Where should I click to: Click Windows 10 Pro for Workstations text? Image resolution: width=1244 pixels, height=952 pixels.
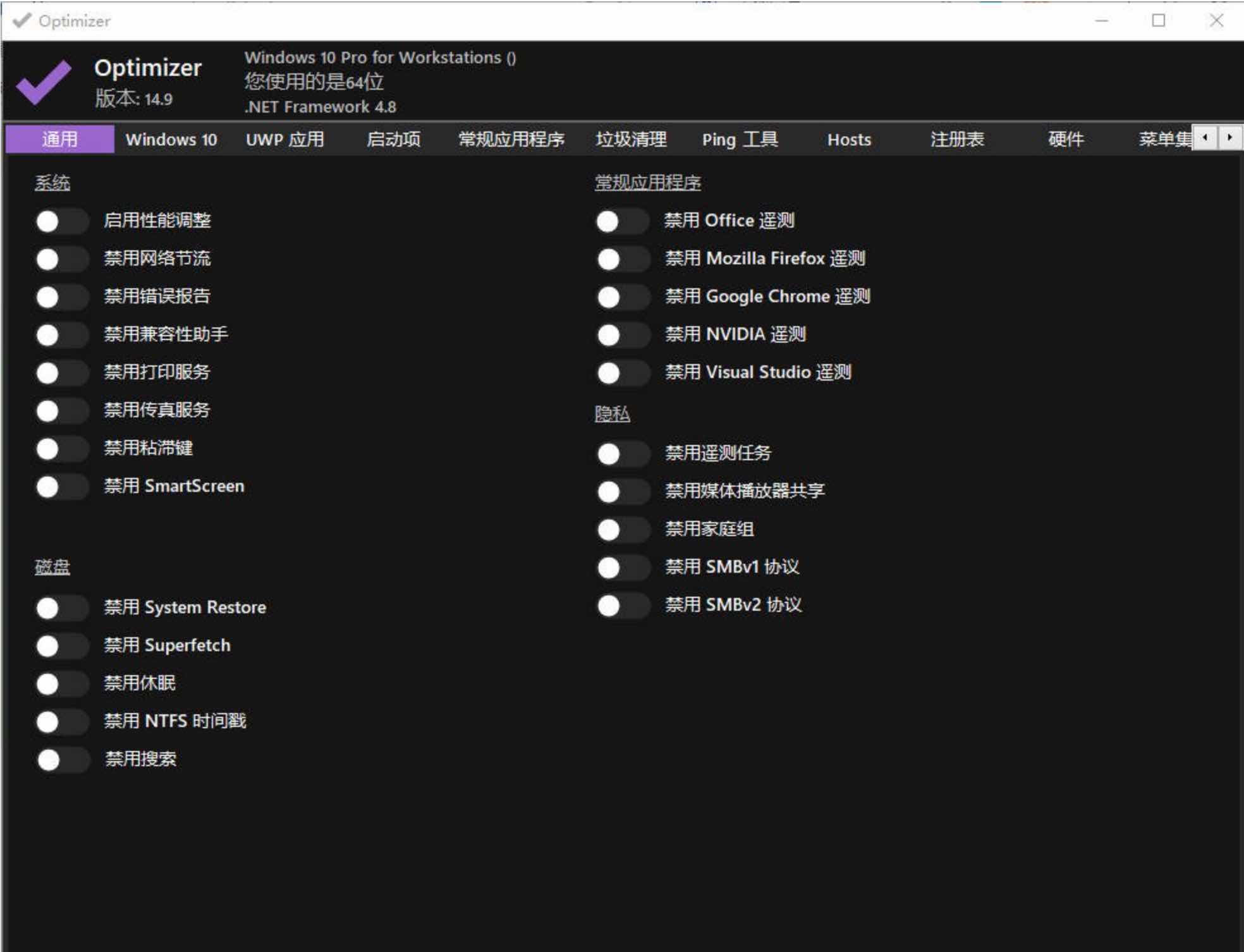point(381,58)
